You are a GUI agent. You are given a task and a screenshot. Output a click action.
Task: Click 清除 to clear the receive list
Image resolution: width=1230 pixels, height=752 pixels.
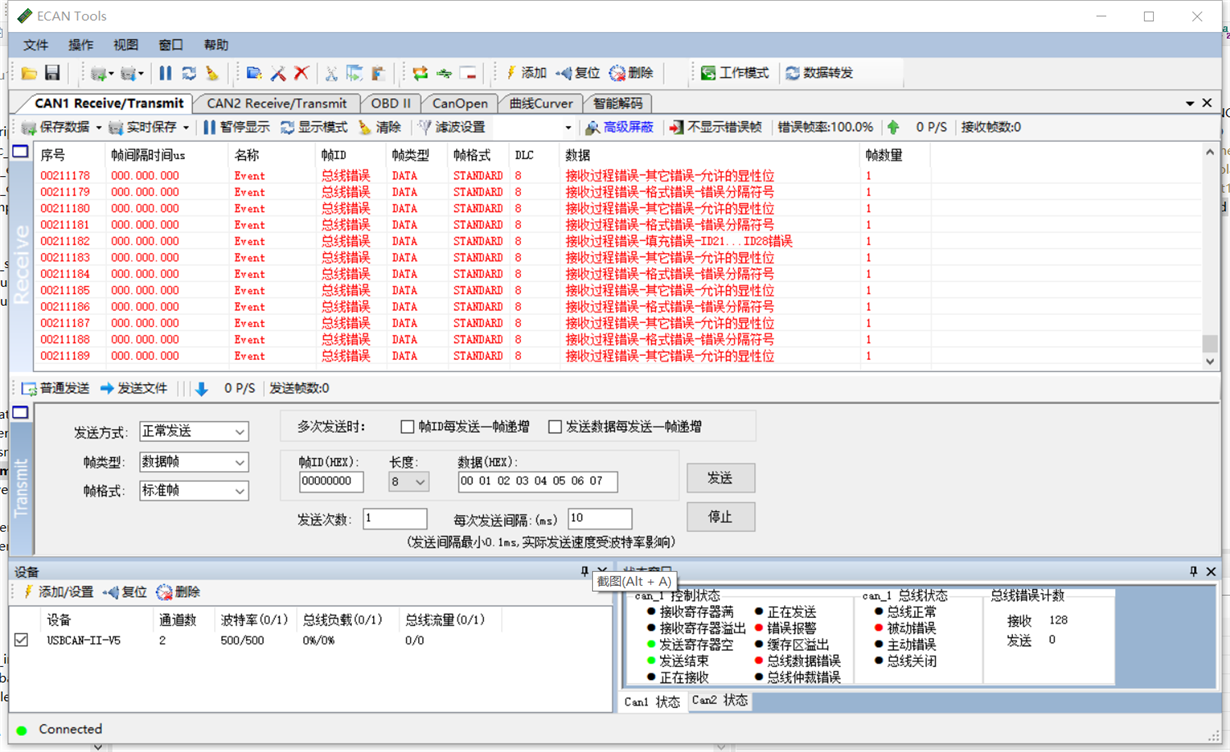click(x=379, y=127)
